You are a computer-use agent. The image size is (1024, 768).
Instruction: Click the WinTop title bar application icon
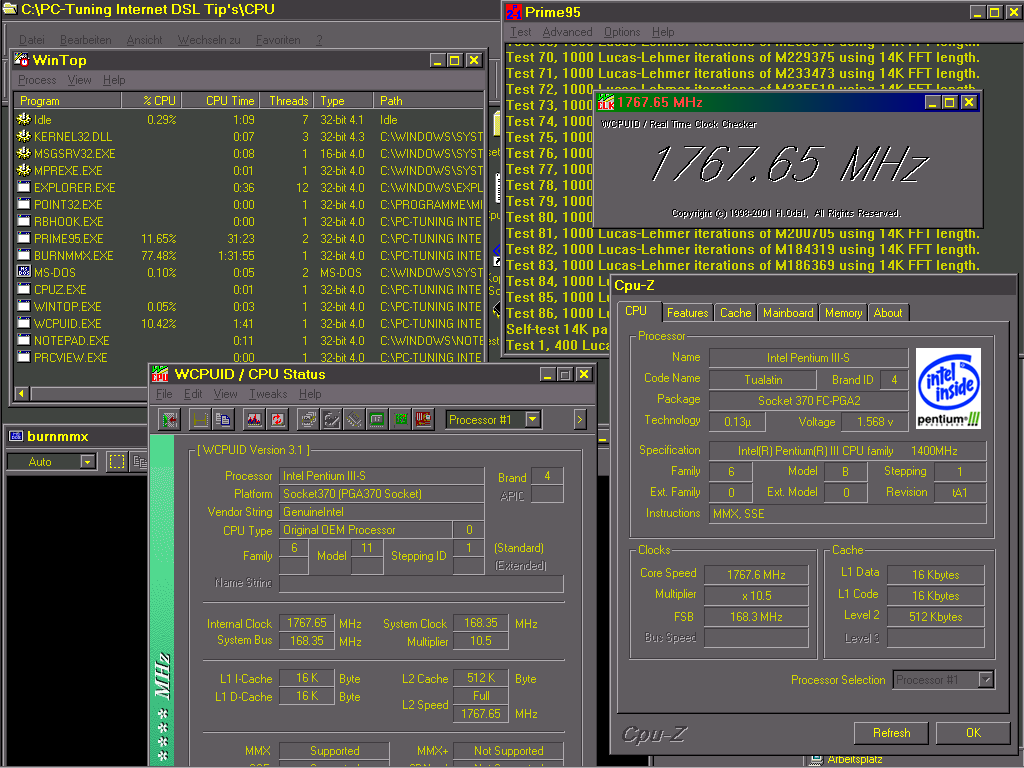[x=22, y=60]
